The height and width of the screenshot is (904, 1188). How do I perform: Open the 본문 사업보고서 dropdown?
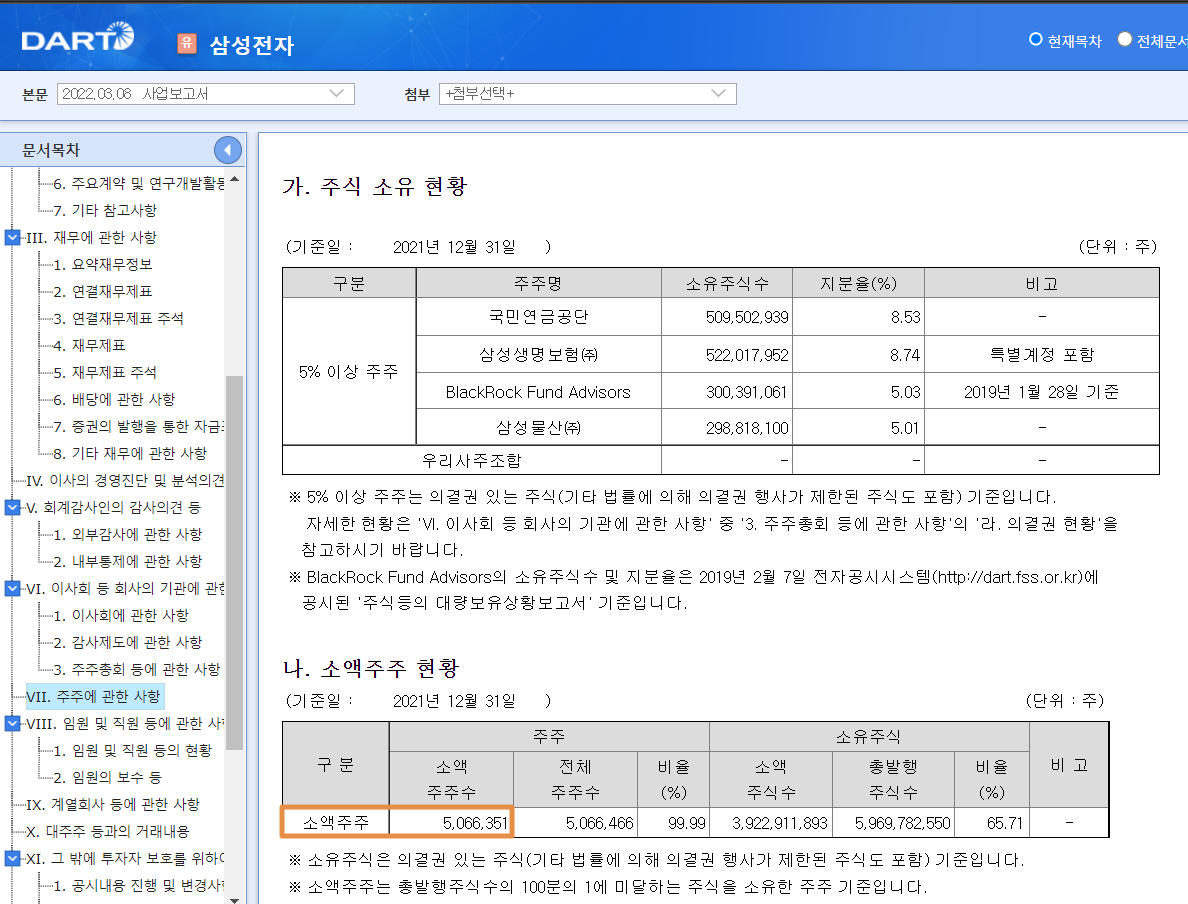[205, 94]
